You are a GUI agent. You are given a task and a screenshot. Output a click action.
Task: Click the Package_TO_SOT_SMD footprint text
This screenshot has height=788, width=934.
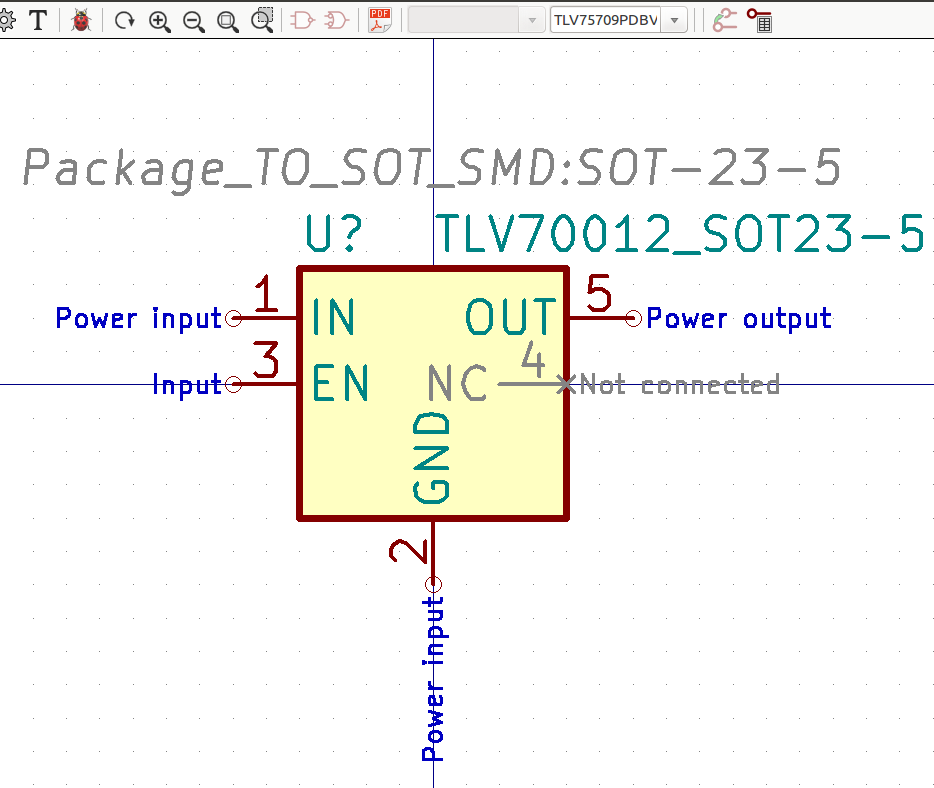(x=431, y=168)
